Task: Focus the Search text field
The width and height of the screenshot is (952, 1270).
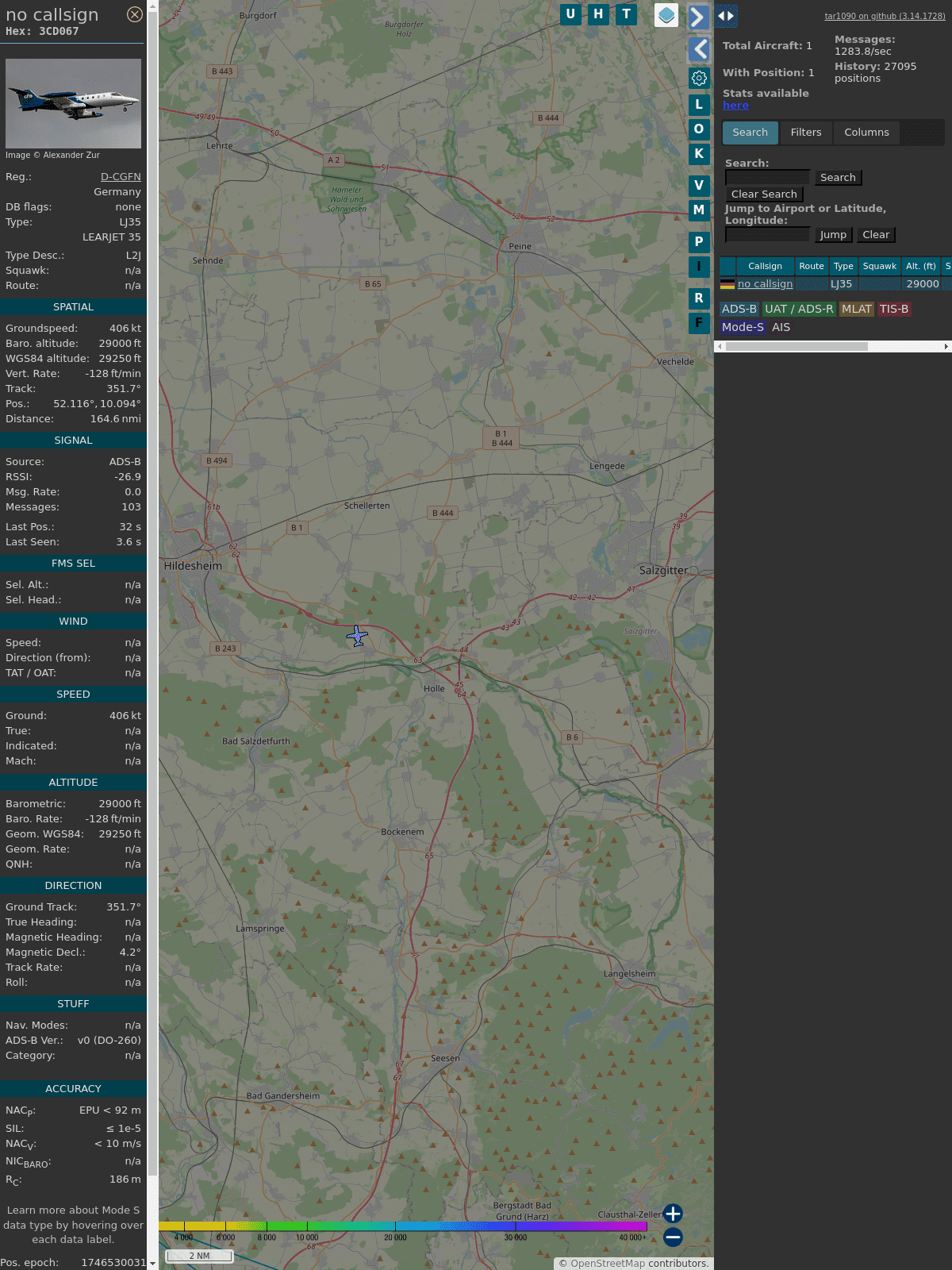Action: coord(767,178)
